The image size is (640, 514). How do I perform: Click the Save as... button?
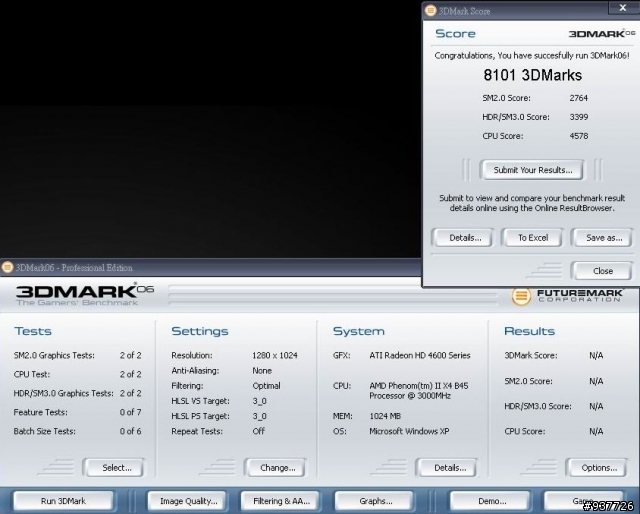coord(603,238)
